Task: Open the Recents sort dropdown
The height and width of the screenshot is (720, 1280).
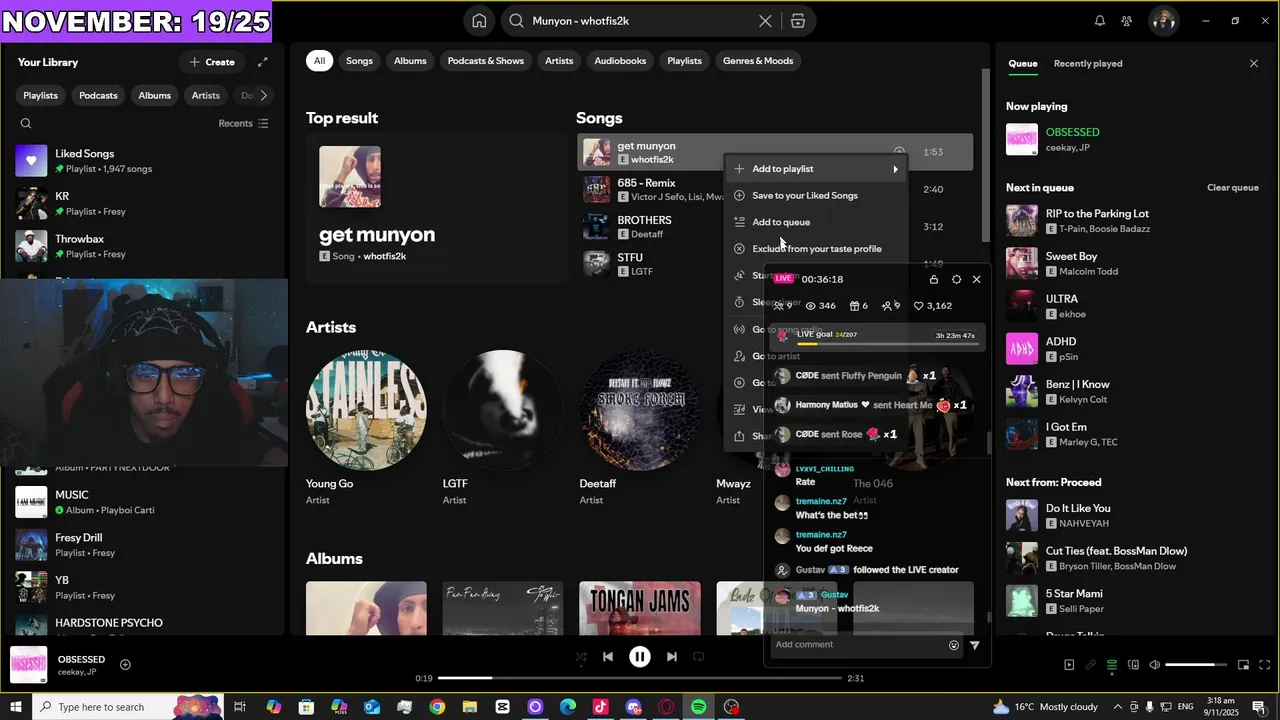Action: click(243, 124)
